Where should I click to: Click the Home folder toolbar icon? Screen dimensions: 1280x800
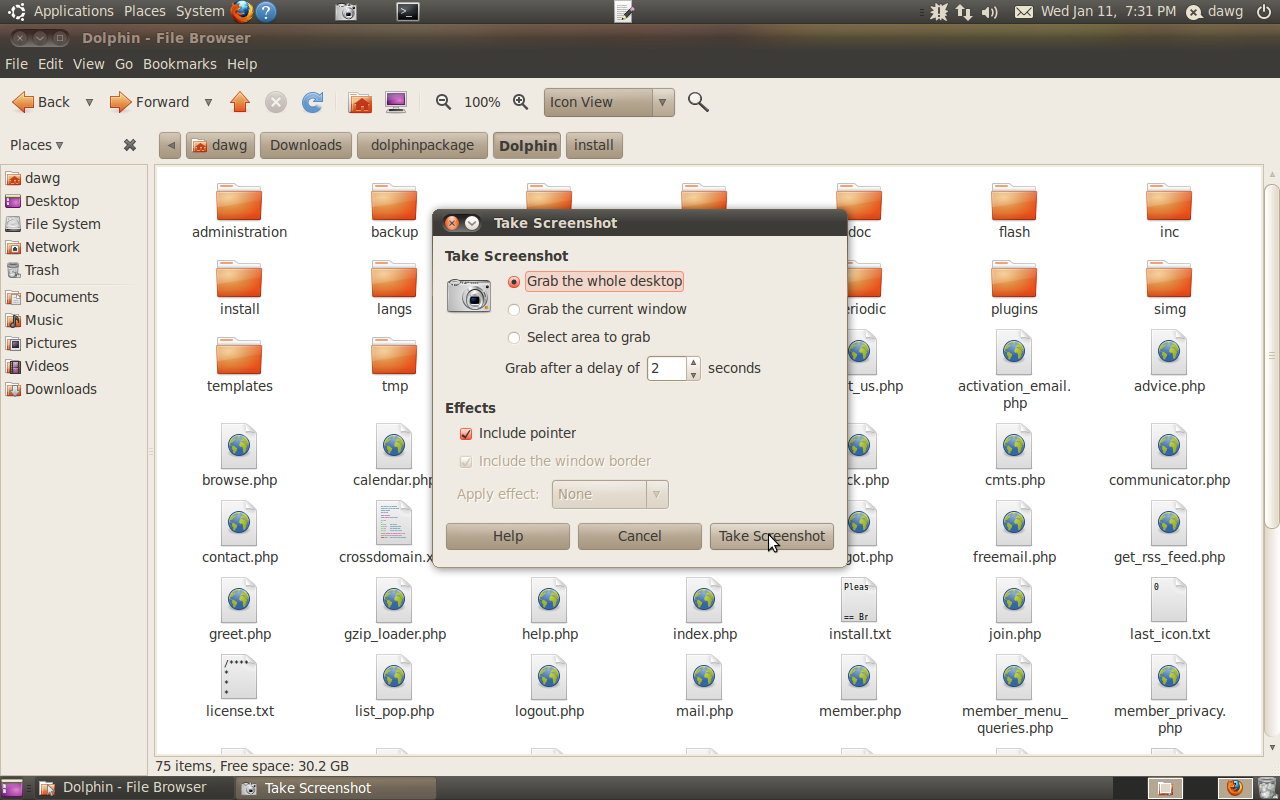360,102
